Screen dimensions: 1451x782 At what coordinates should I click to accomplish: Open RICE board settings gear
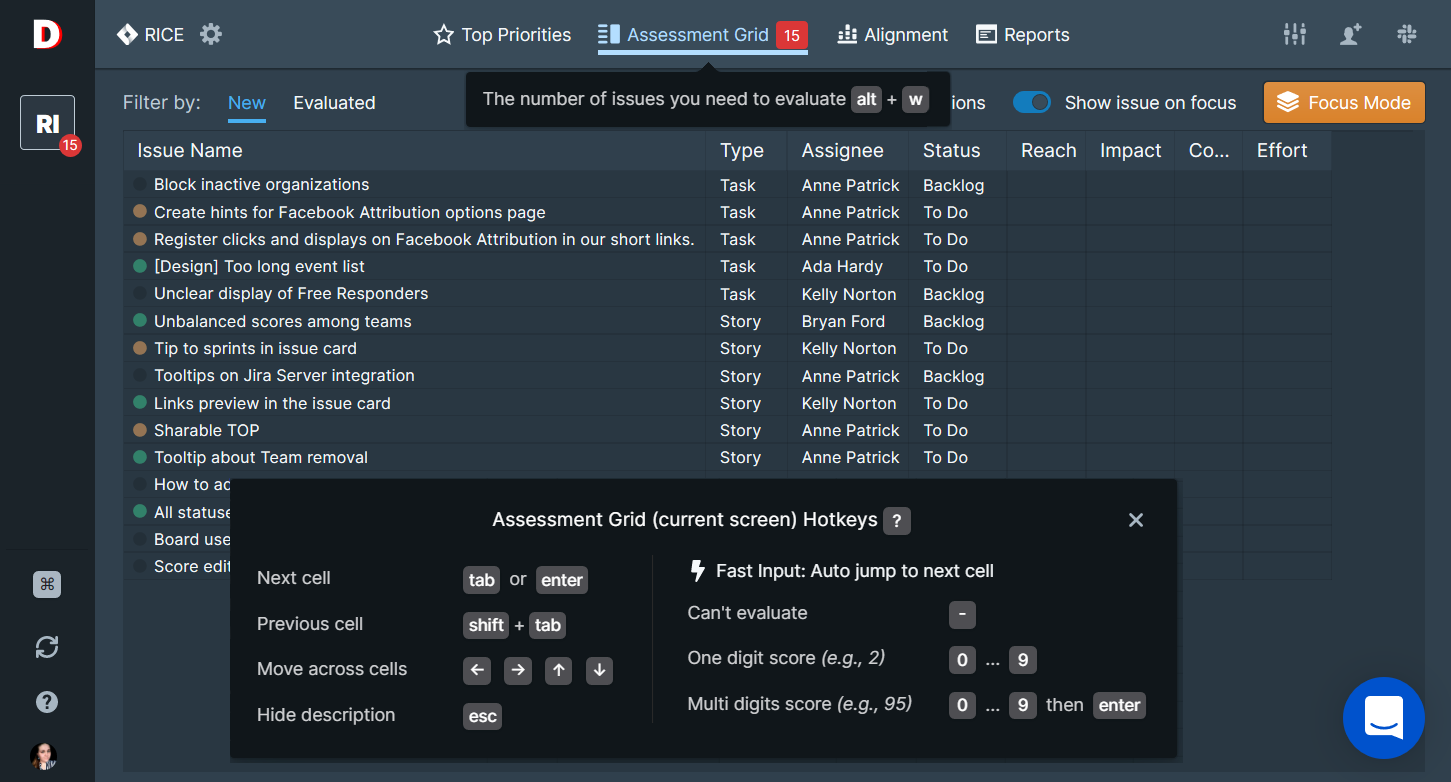210,35
